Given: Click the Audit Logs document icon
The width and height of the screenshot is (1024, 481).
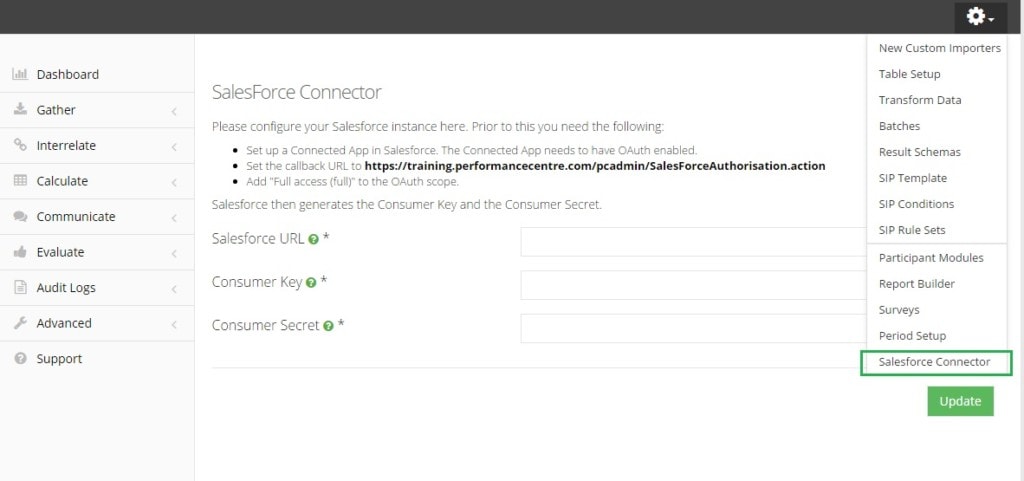Looking at the screenshot, I should point(20,287).
